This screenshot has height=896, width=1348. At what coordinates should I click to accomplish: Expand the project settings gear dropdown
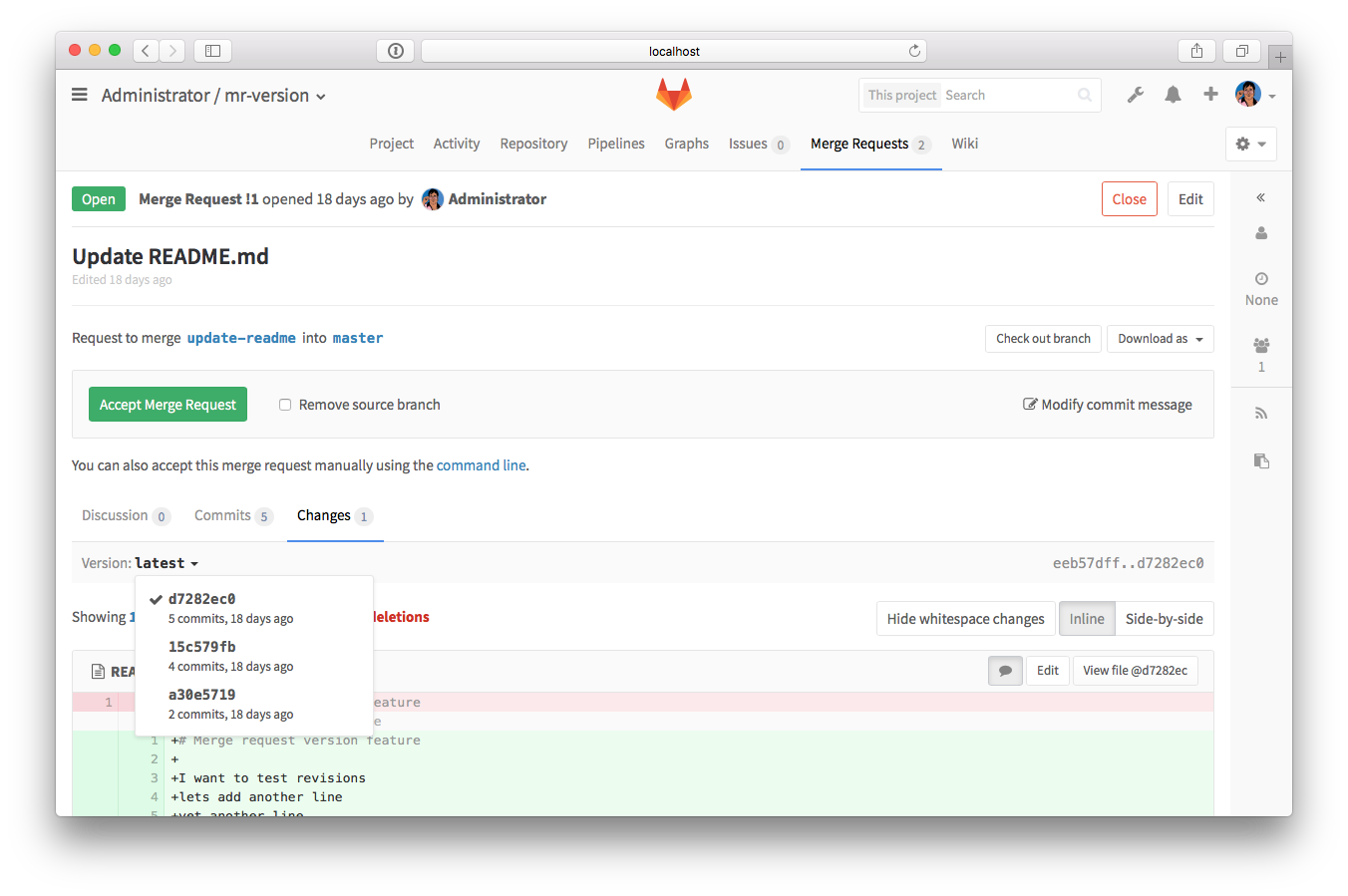[1250, 144]
